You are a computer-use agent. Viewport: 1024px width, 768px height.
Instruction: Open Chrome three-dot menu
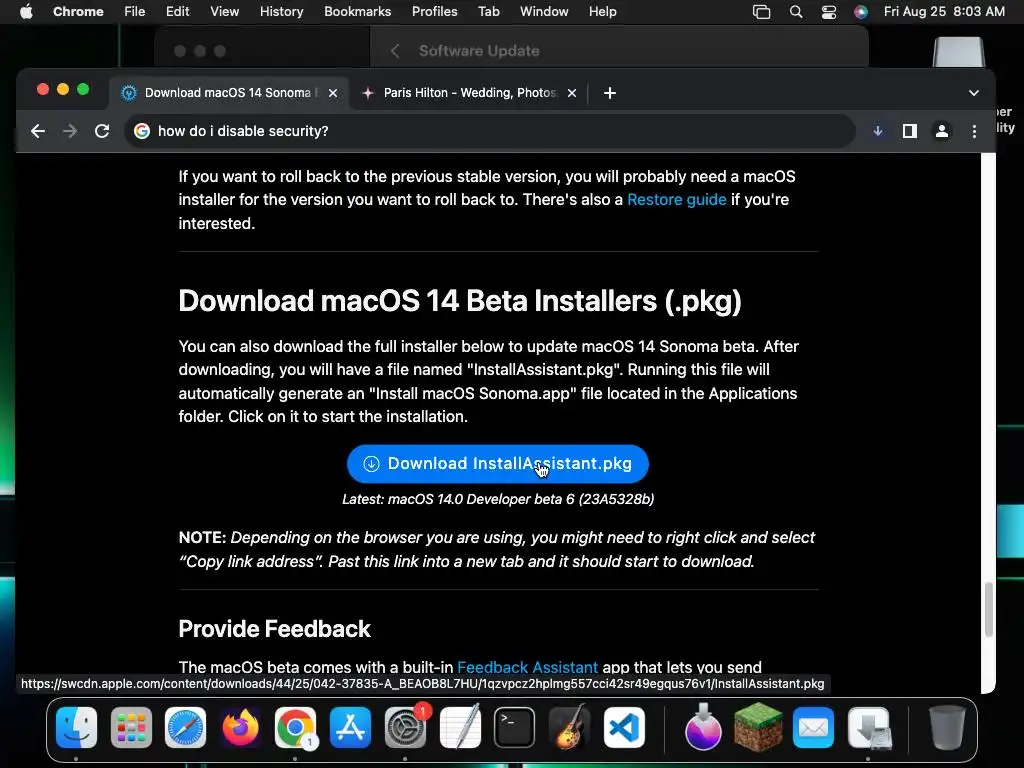[x=974, y=131]
